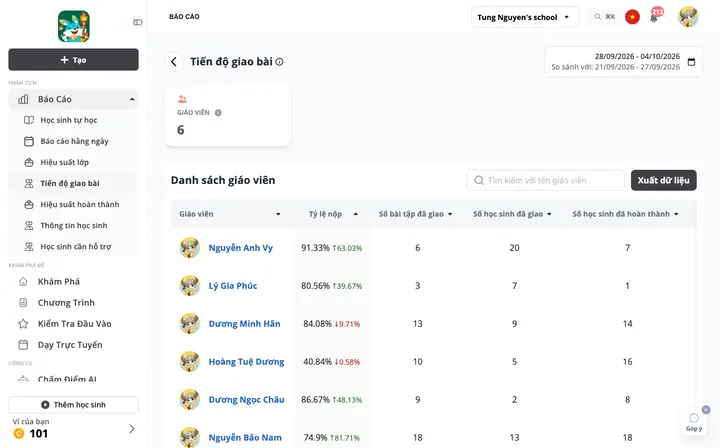This screenshot has width=720, height=448.
Task: Open the Góp ý feedback chat button
Action: 694,421
